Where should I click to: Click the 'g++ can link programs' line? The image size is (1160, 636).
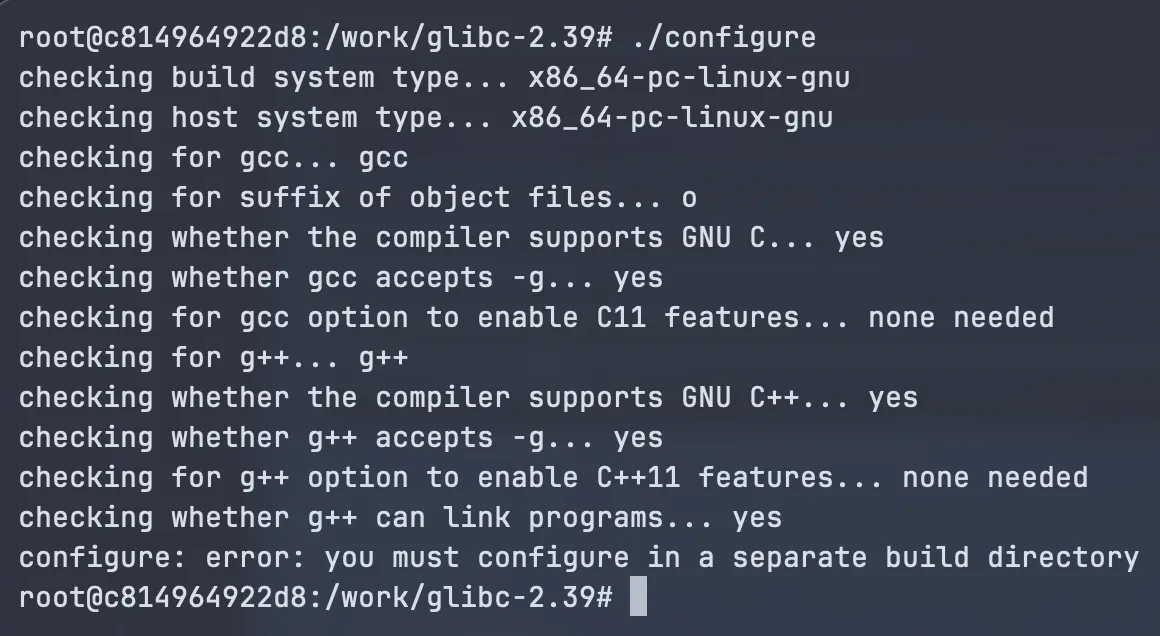[x=400, y=517]
